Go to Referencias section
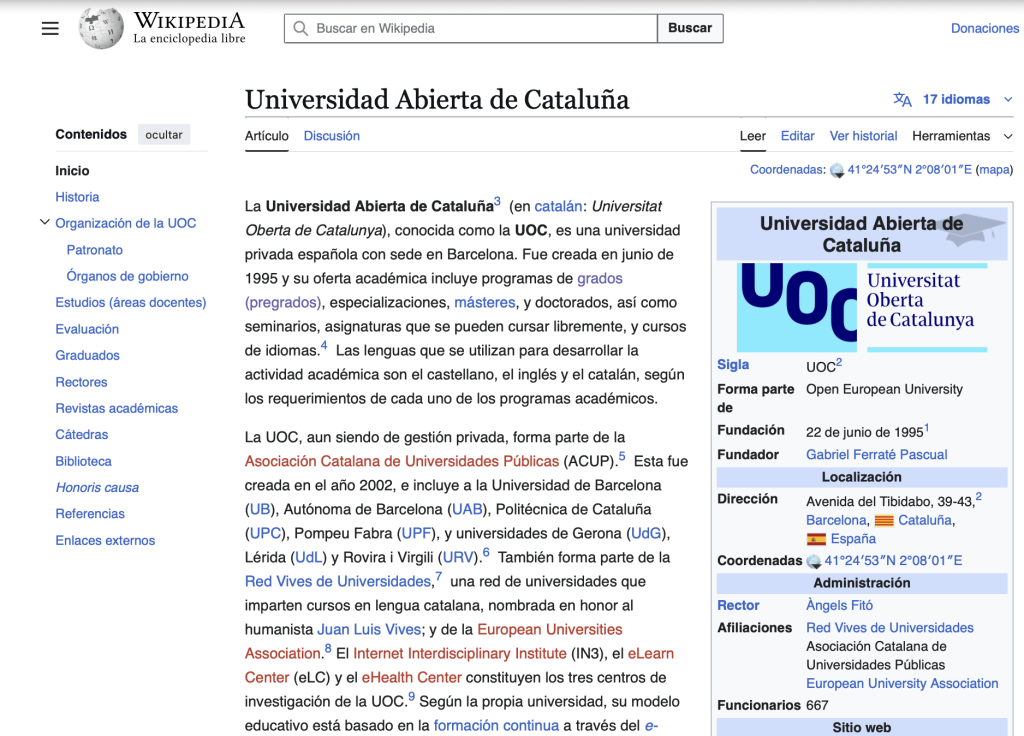Screen dimensions: 1024x736 click(x=90, y=513)
